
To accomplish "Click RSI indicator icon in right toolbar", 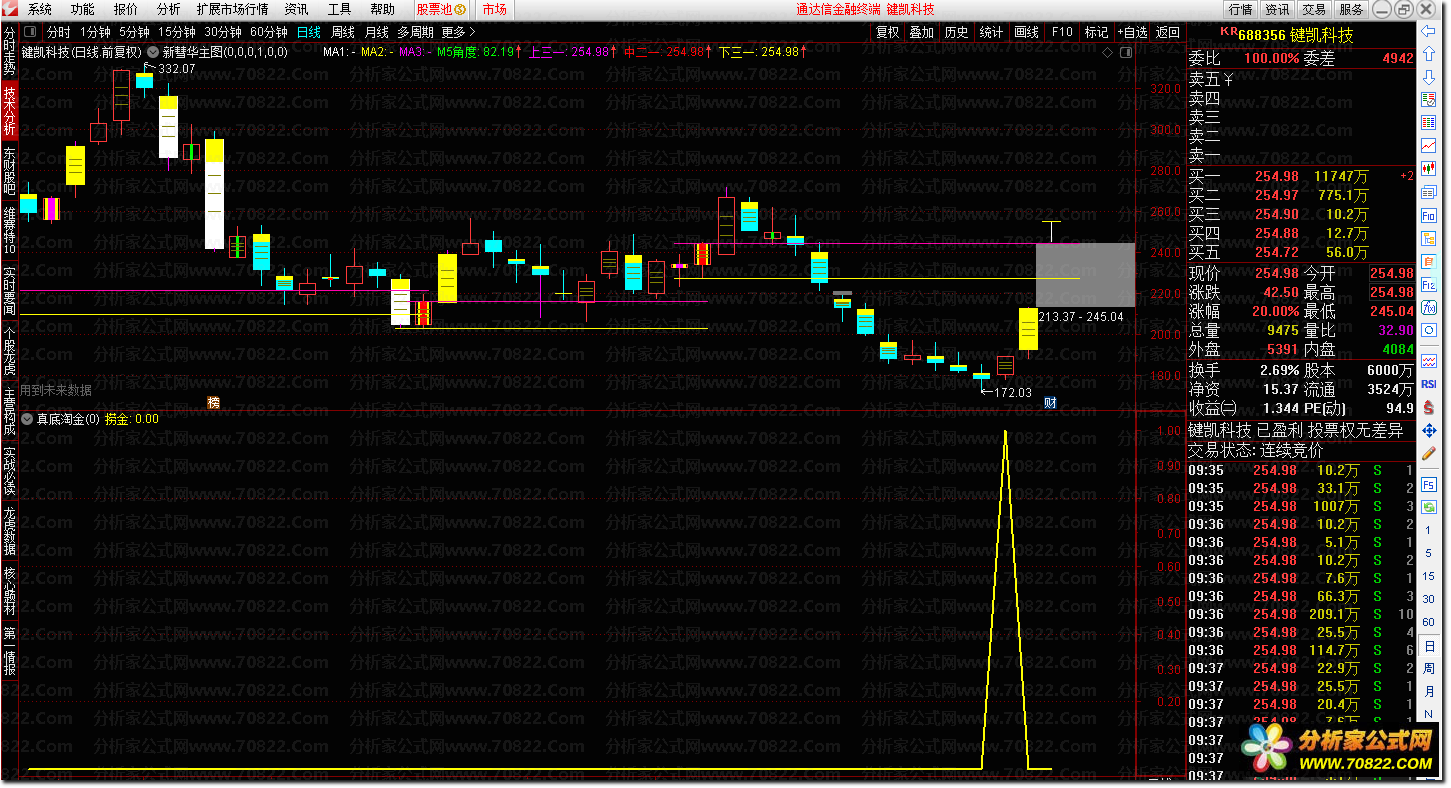I will click(1428, 384).
